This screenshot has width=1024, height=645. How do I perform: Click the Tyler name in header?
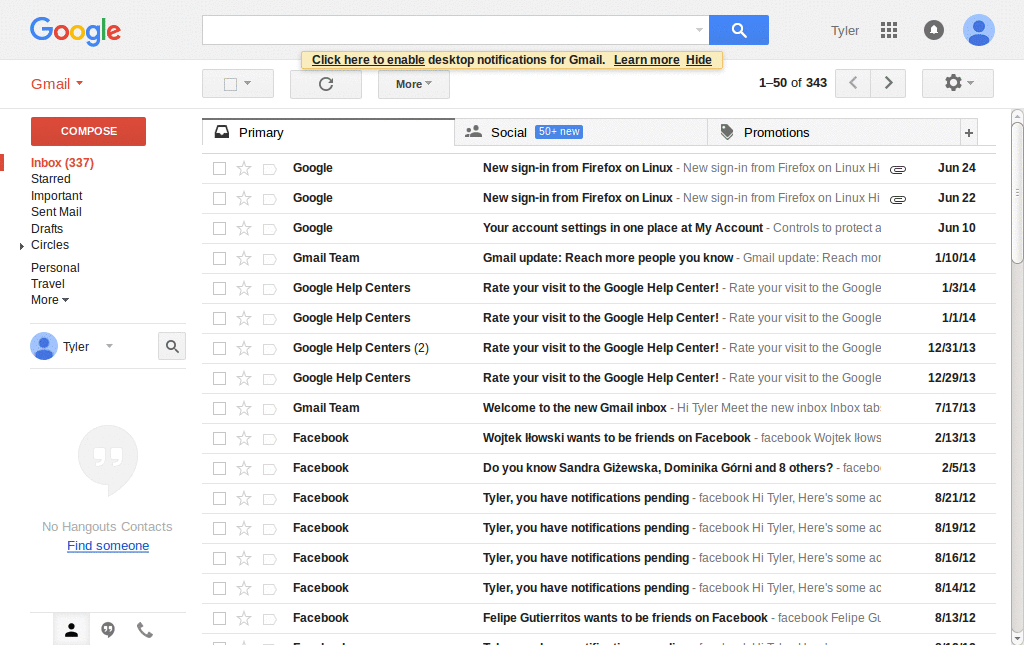coord(844,31)
